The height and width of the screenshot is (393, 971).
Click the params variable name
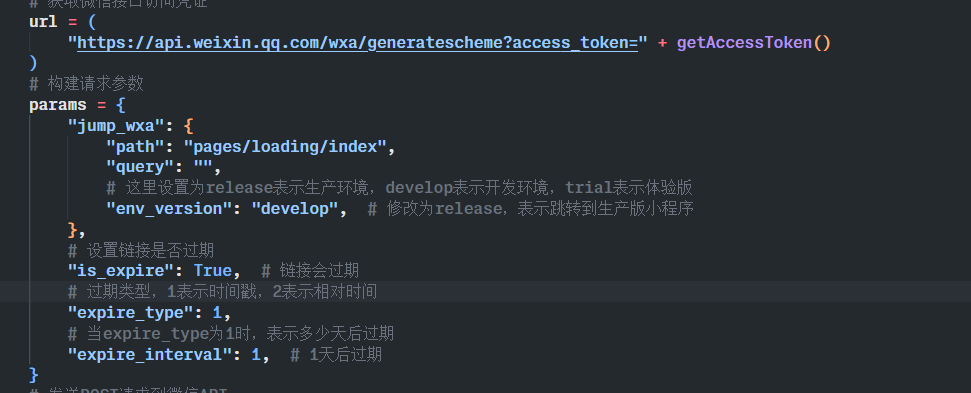pyautogui.click(x=58, y=105)
